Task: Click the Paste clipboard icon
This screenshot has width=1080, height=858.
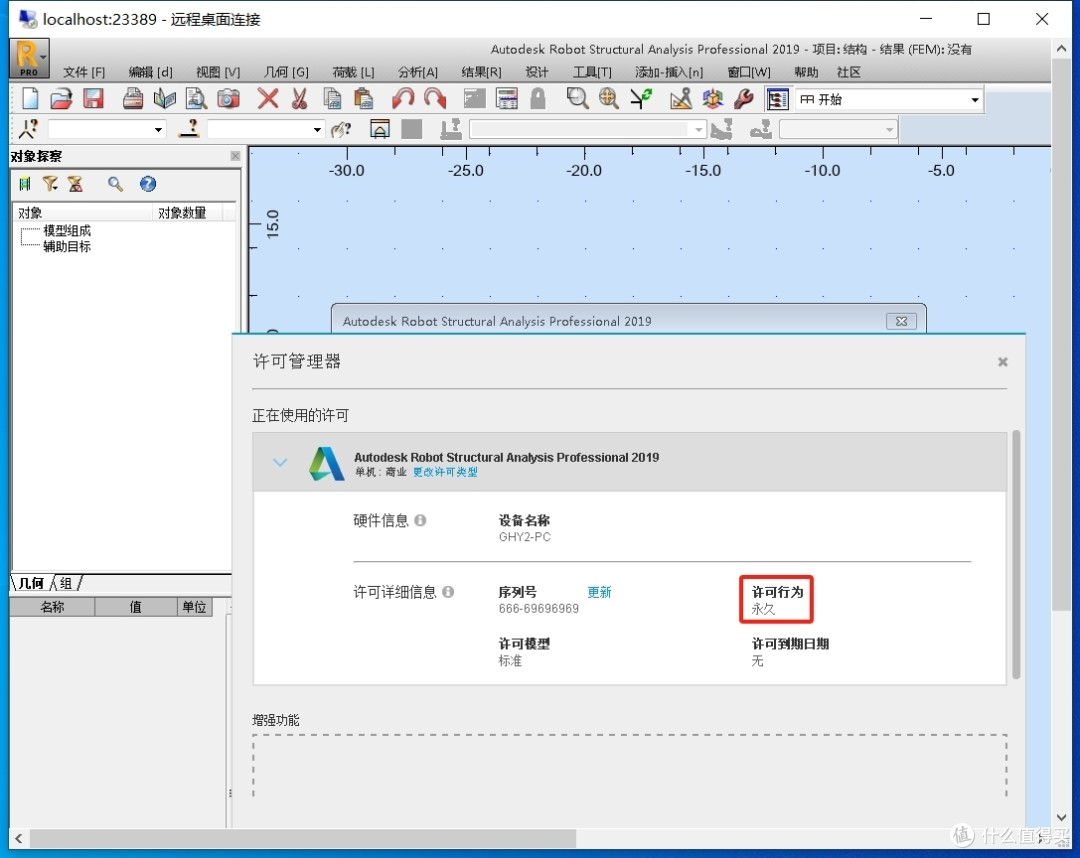Action: tap(363, 99)
